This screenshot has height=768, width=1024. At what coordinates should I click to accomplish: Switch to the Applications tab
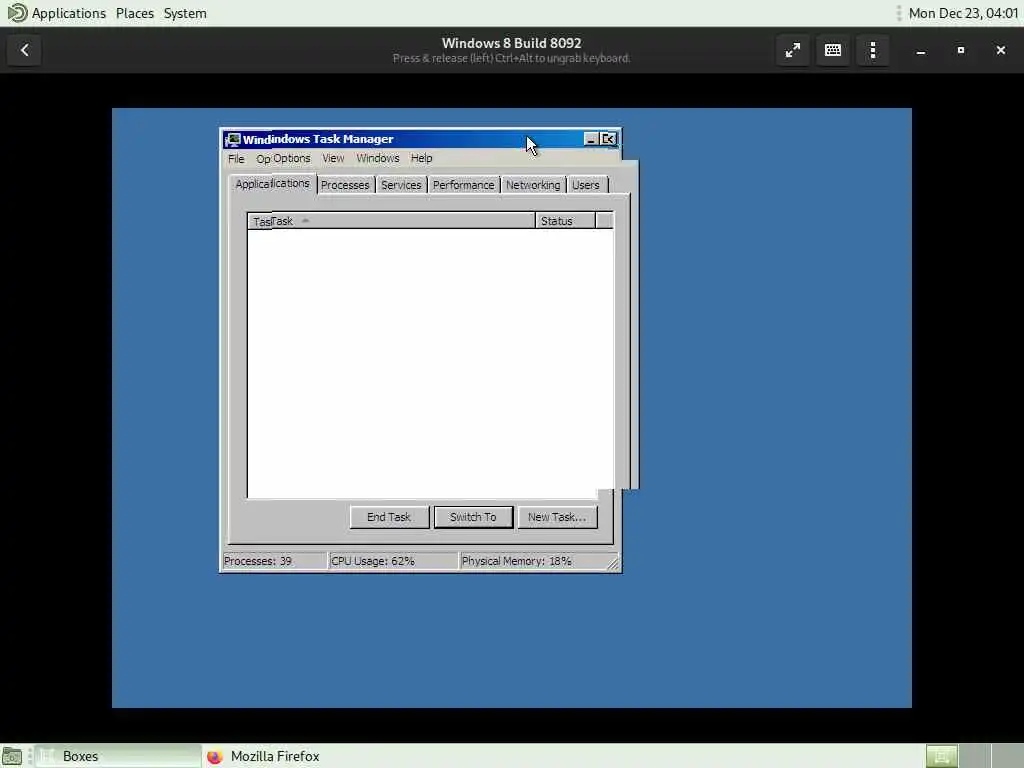click(x=272, y=184)
